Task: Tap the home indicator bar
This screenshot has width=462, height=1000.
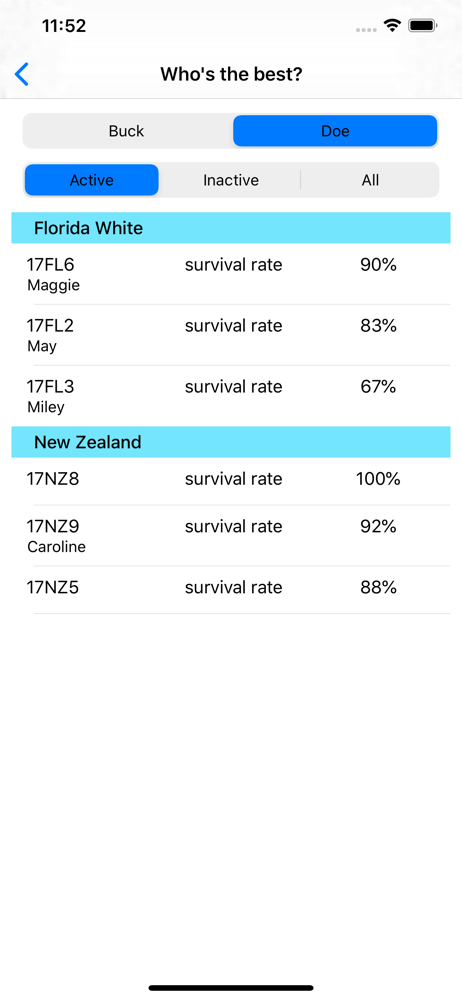Action: point(231,988)
